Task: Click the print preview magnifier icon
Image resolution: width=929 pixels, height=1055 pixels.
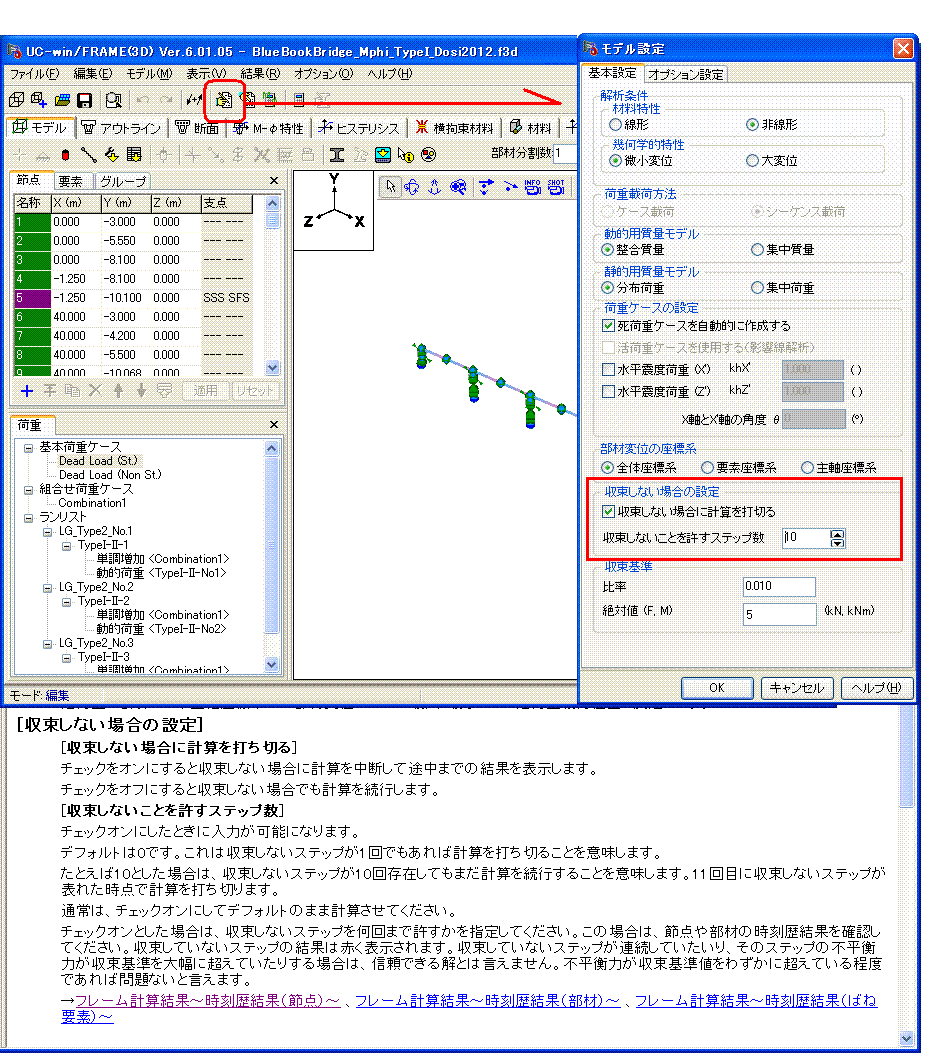Action: point(114,100)
